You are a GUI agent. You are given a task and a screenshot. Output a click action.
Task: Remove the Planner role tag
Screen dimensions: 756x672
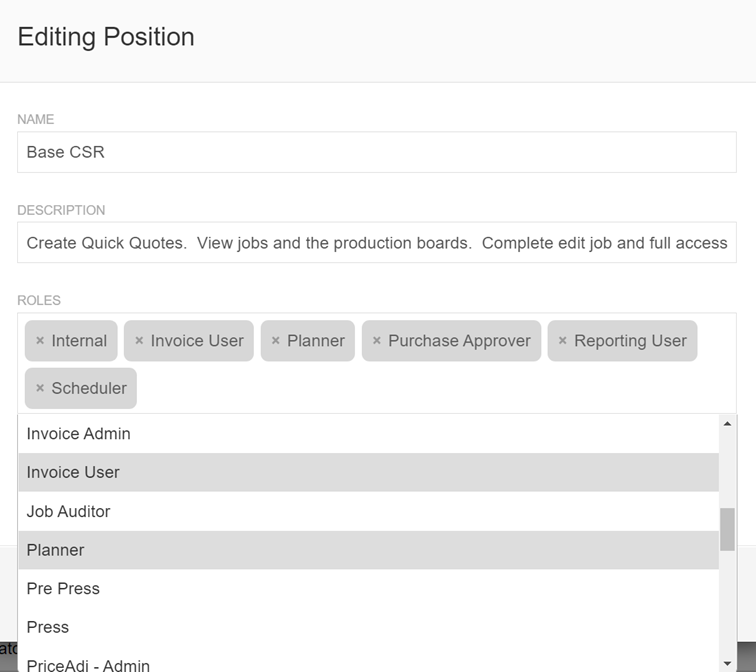point(276,341)
